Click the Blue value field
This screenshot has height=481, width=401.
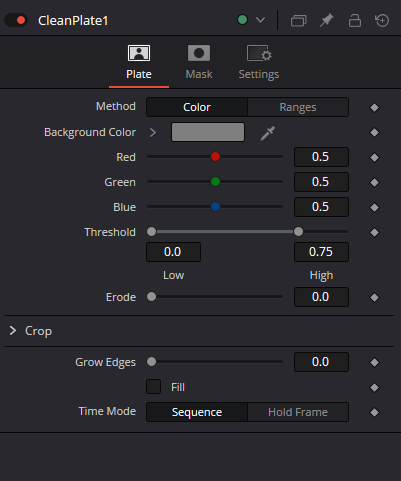(321, 207)
